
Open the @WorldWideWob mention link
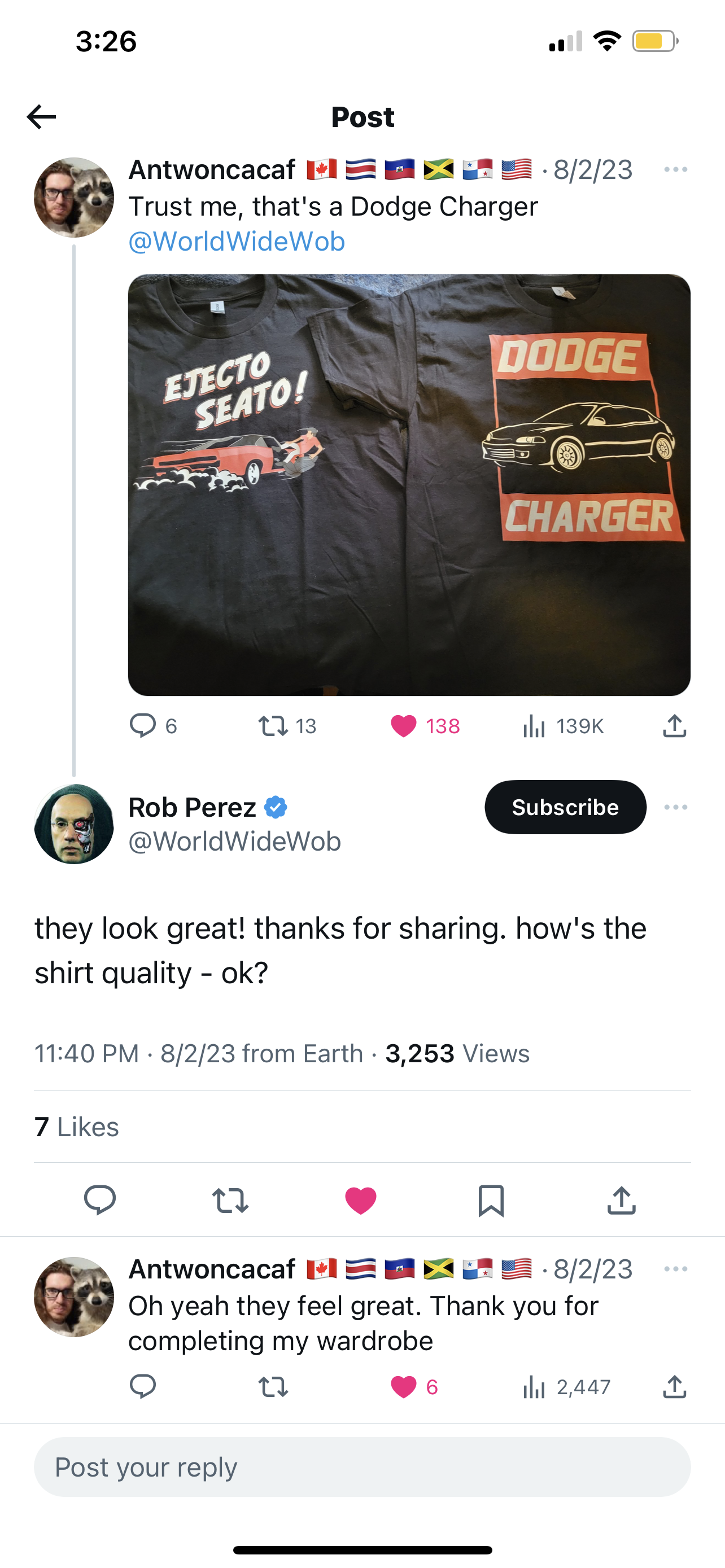click(237, 242)
